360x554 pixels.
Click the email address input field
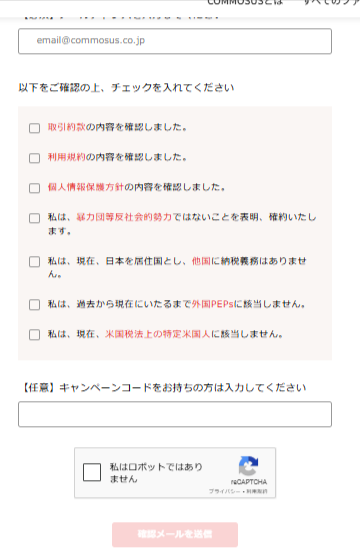pyautogui.click(x=175, y=41)
